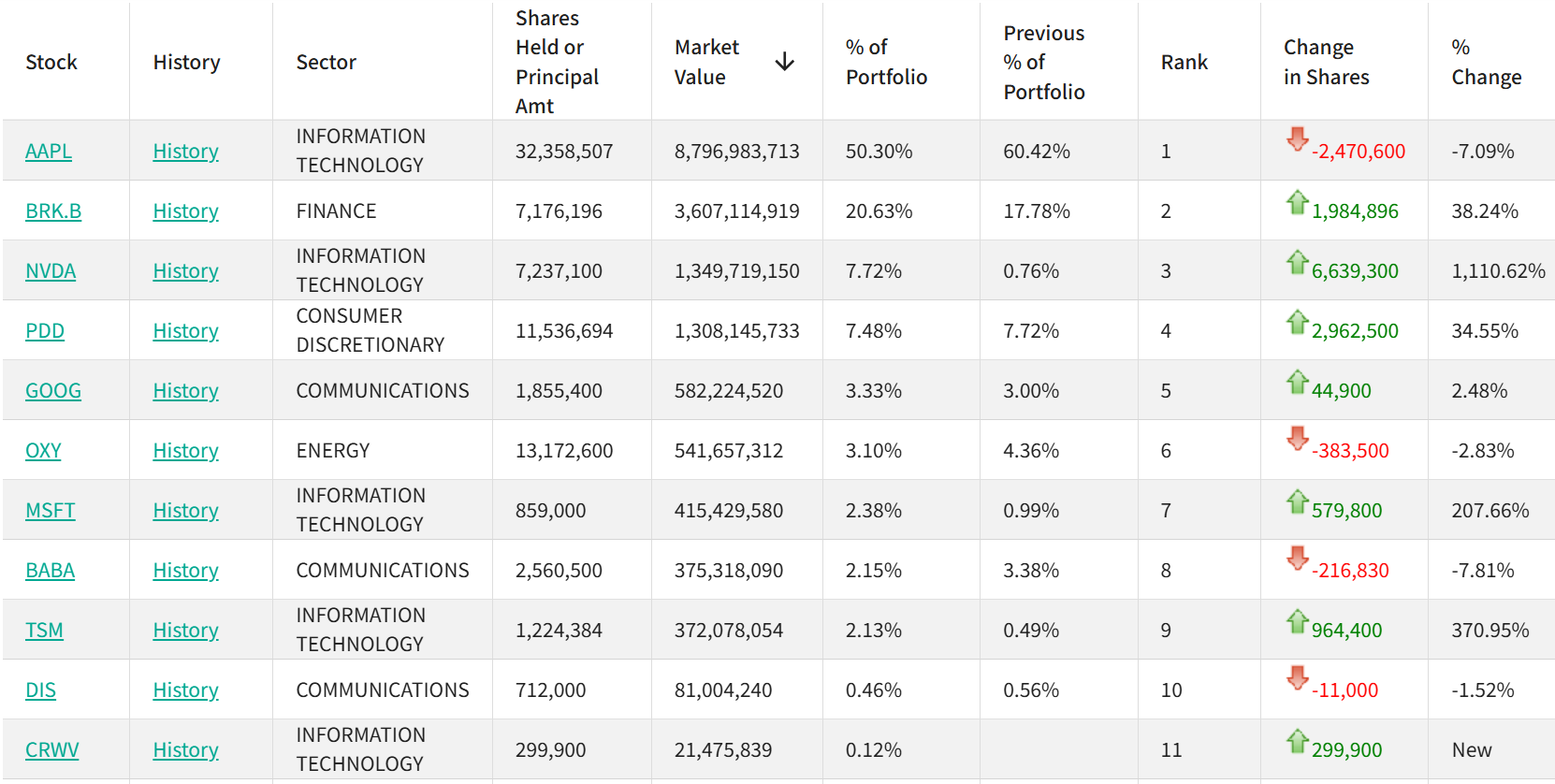This screenshot has width=1555, height=784.
Task: Click the green up arrow in BRK.B row
Action: coord(1297,202)
